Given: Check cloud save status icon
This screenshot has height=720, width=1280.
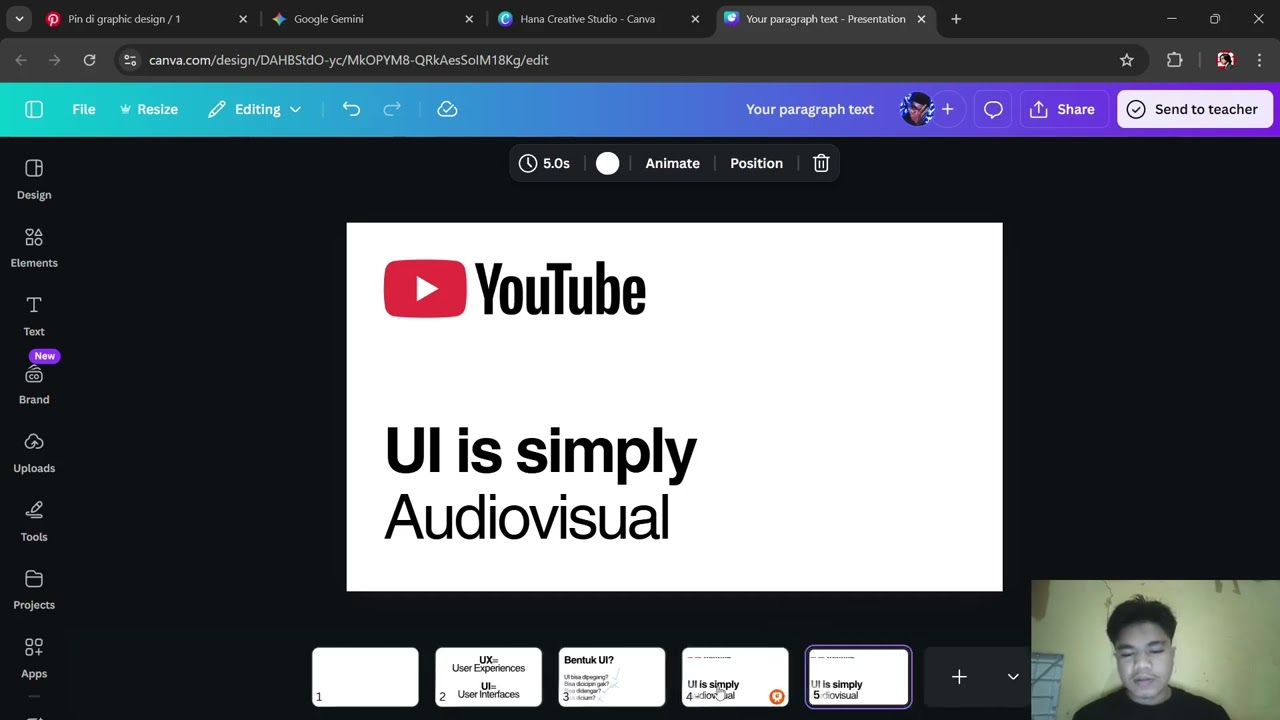Looking at the screenshot, I should click(447, 109).
